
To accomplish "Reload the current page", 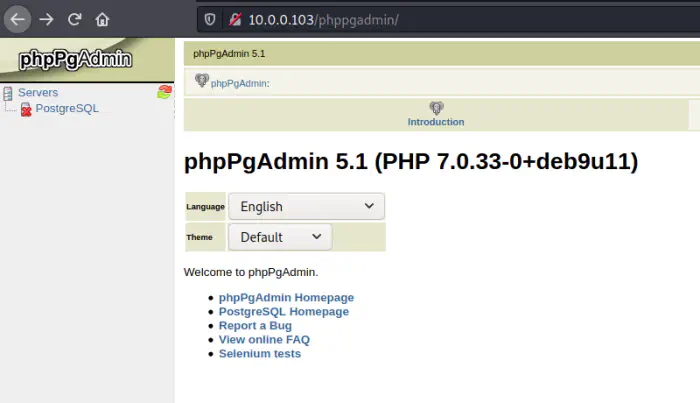I will [x=74, y=19].
